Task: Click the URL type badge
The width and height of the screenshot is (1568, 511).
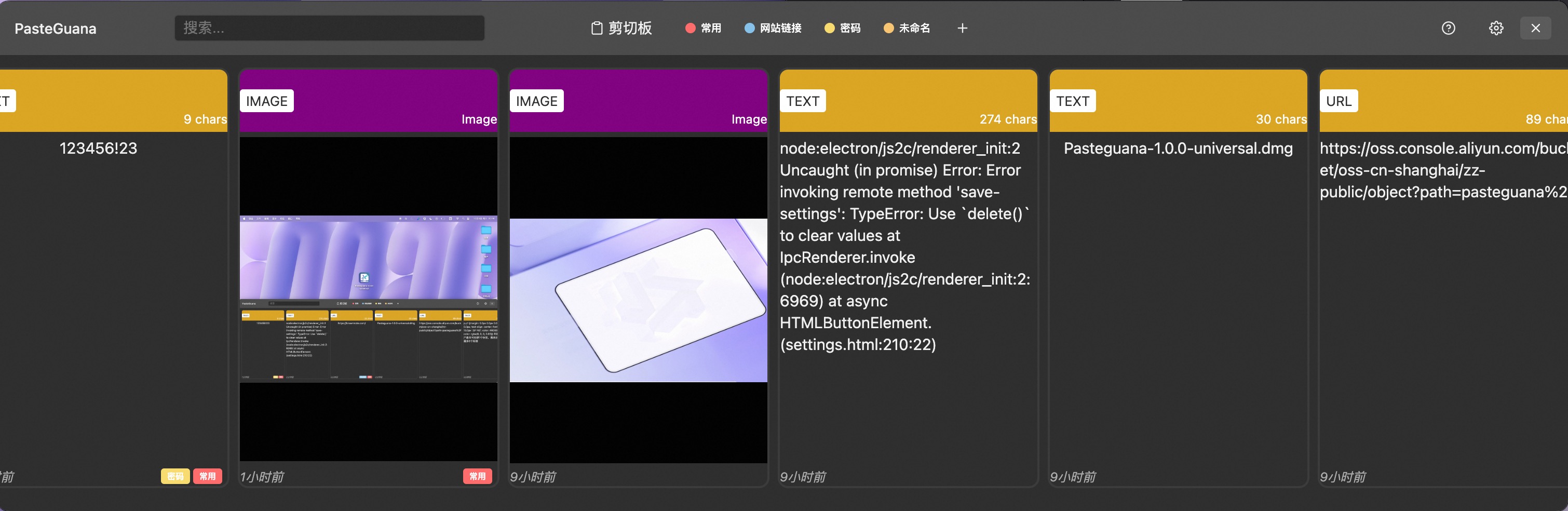Action: (1338, 101)
